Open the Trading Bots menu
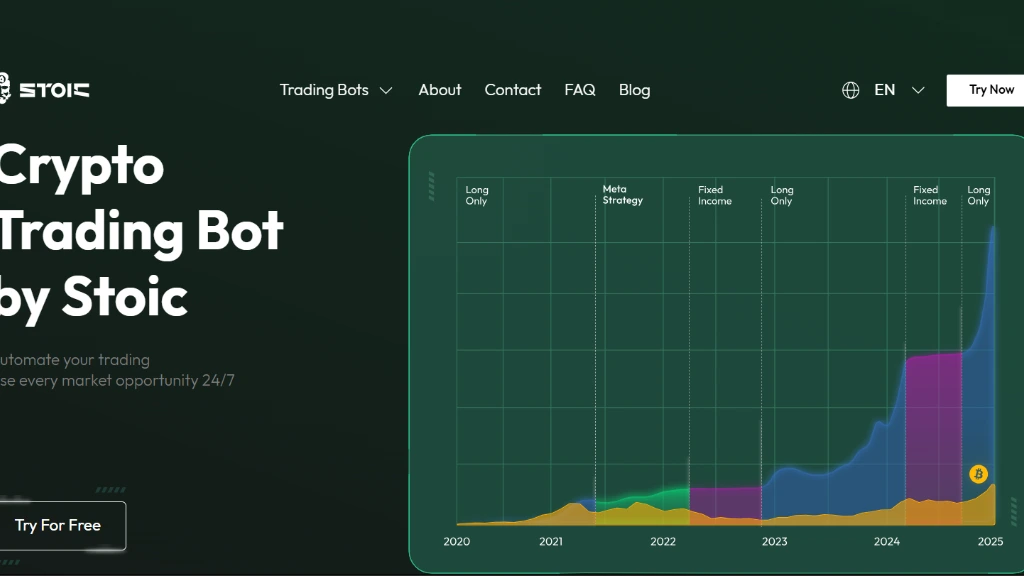Screen dimensions: 1024x576 point(324,90)
